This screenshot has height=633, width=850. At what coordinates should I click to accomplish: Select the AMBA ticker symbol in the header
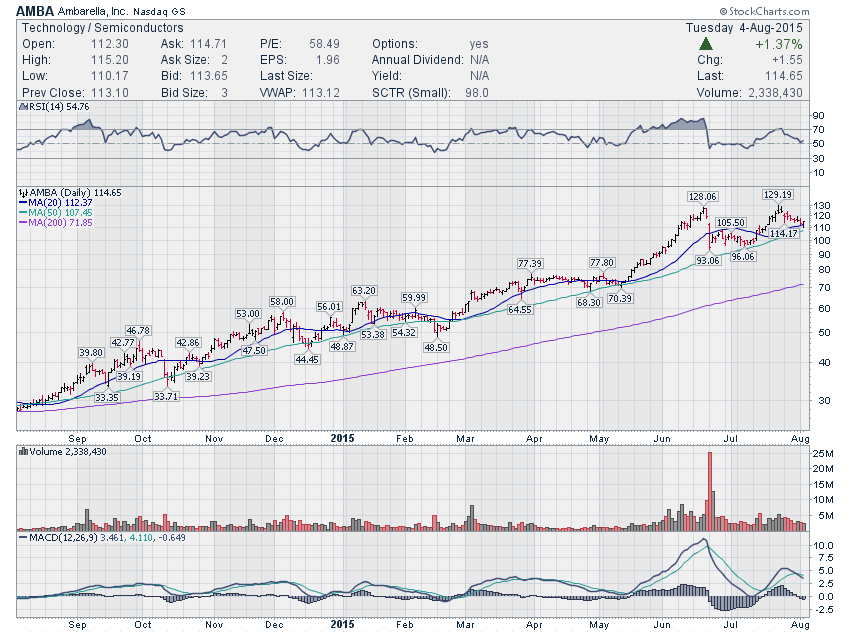(35, 11)
